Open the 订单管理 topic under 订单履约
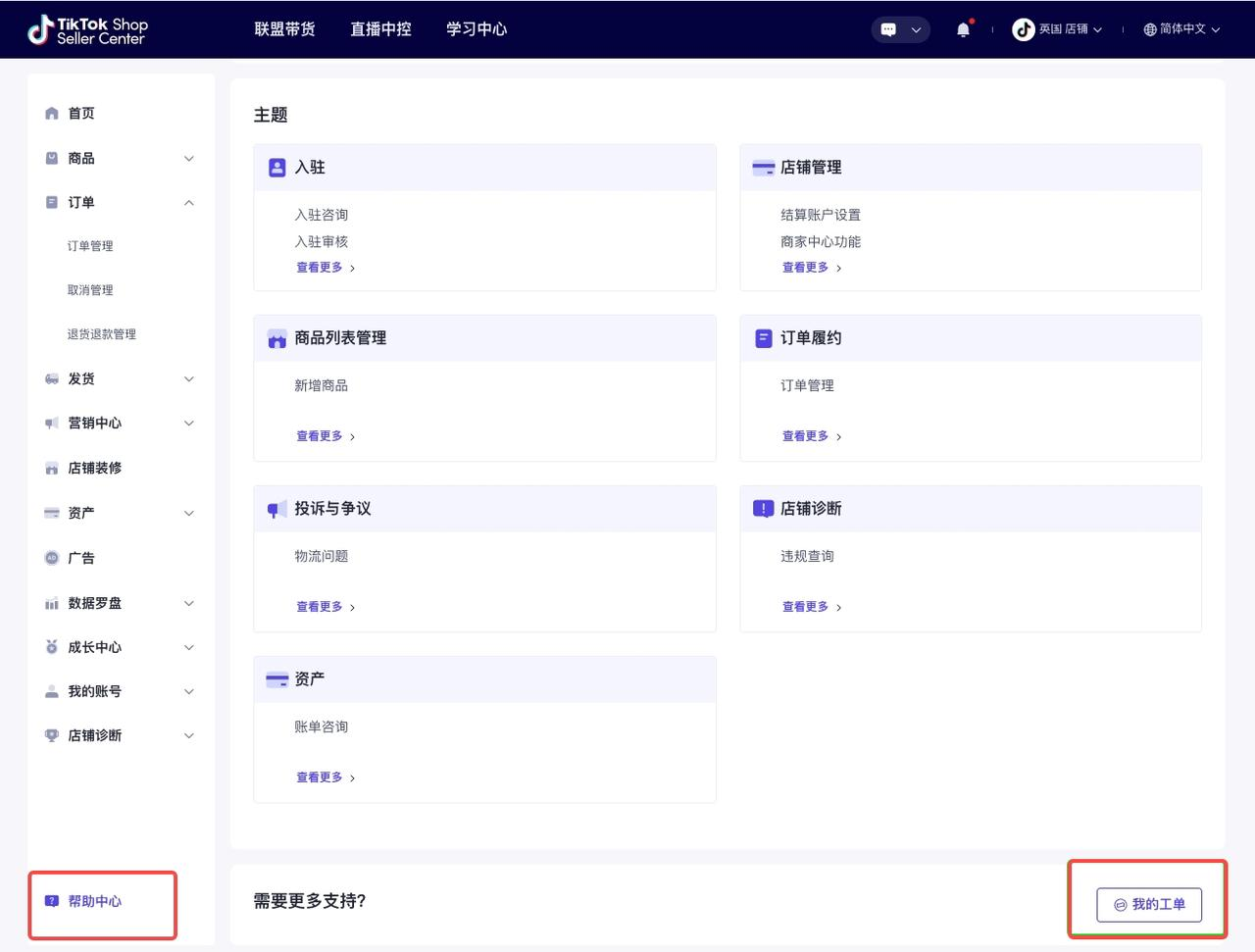Image resolution: width=1255 pixels, height=952 pixels. (808, 385)
